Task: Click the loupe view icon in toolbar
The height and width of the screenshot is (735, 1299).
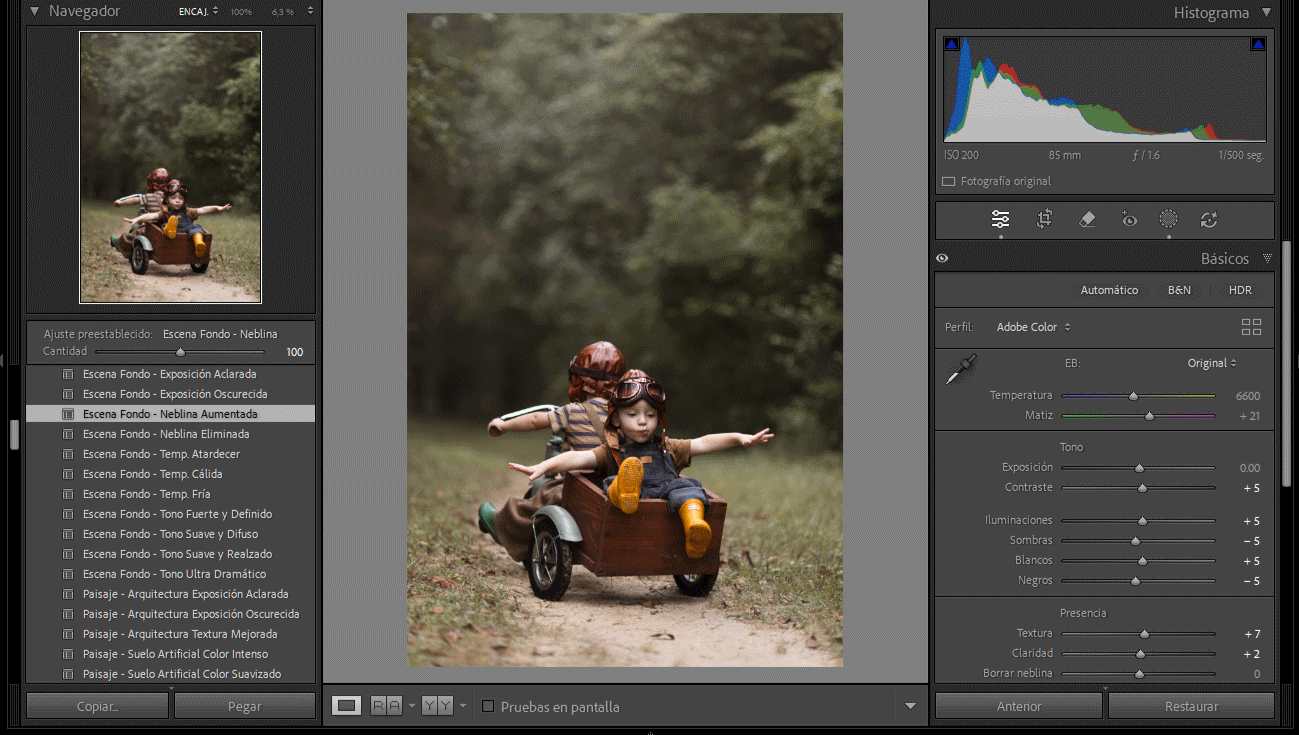Action: point(346,706)
